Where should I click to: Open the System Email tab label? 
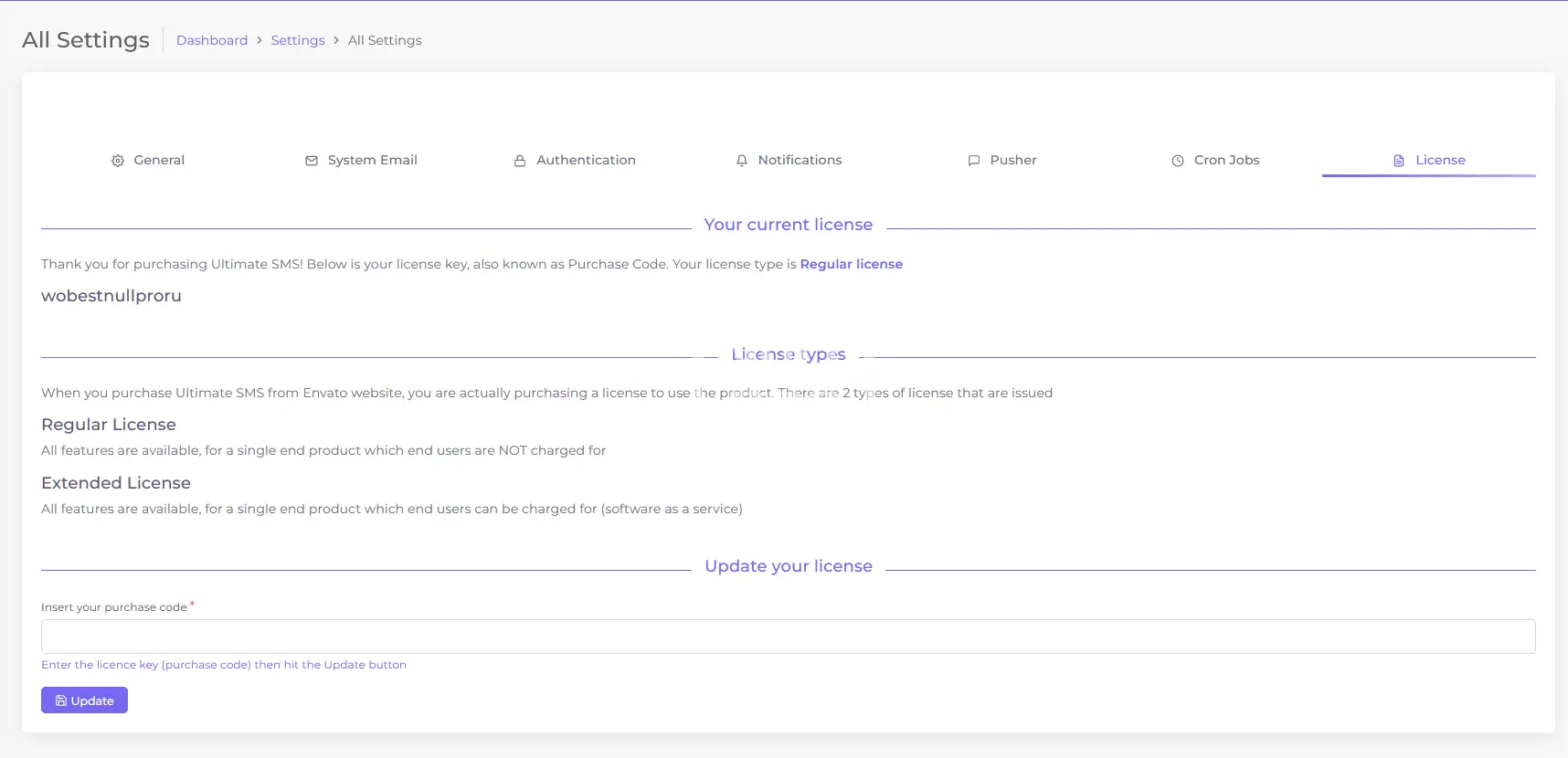coord(372,160)
